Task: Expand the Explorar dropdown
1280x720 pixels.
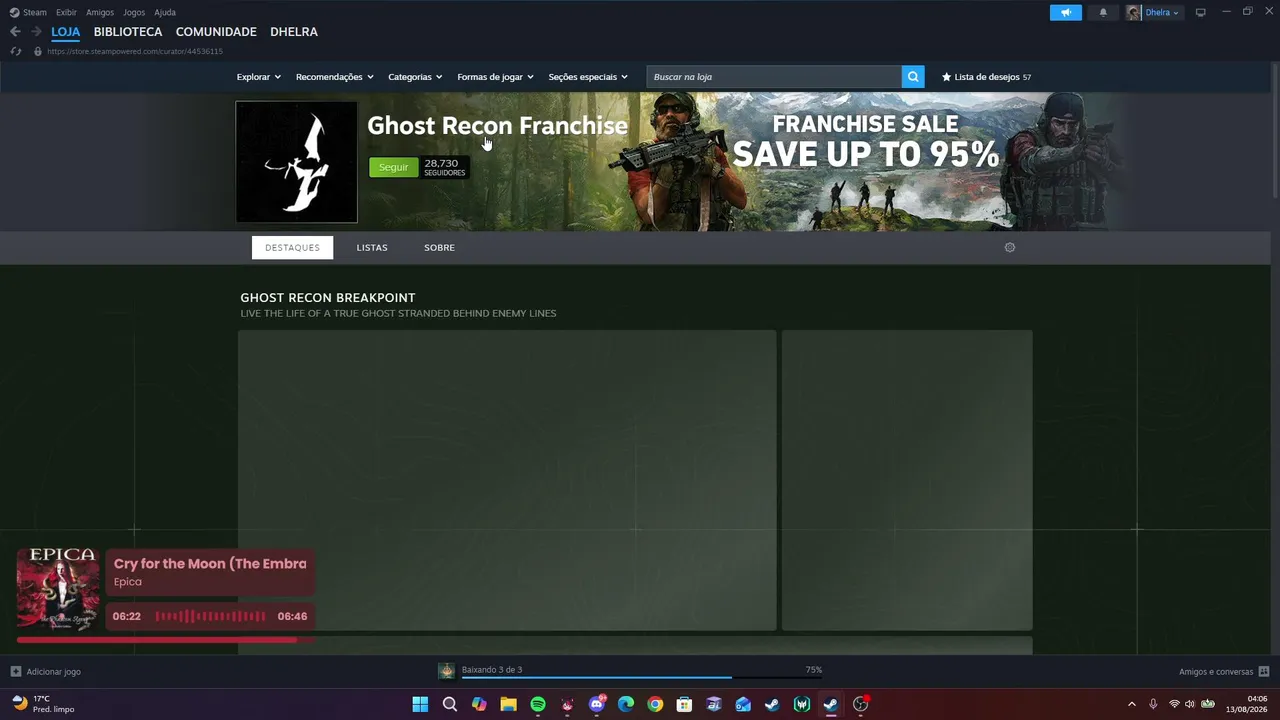Action: [x=259, y=77]
